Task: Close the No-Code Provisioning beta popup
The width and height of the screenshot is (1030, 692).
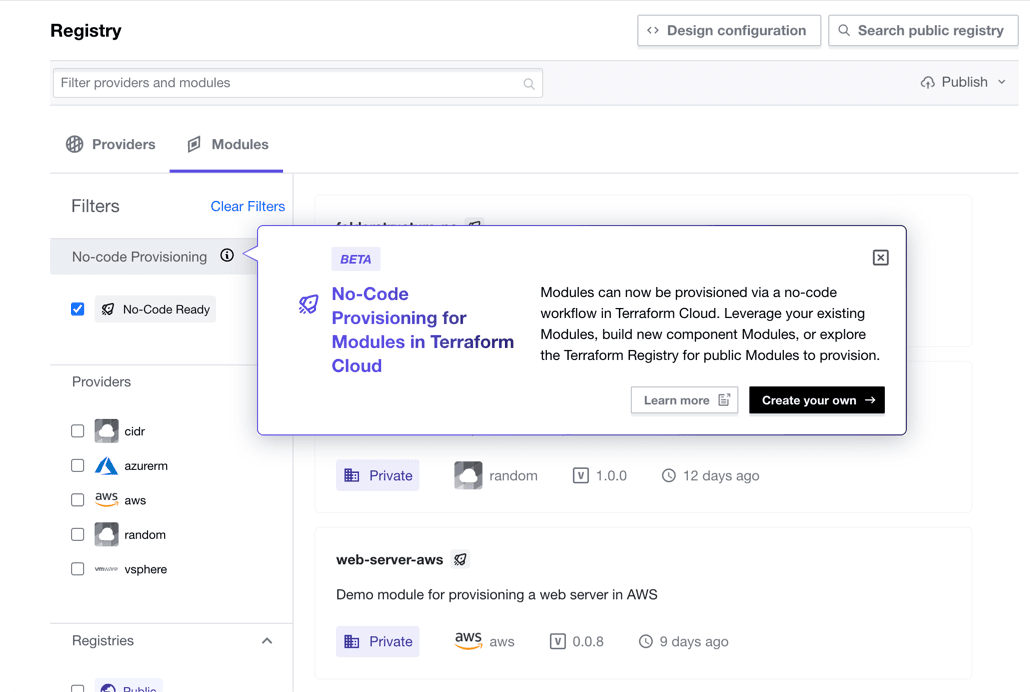Action: point(880,258)
